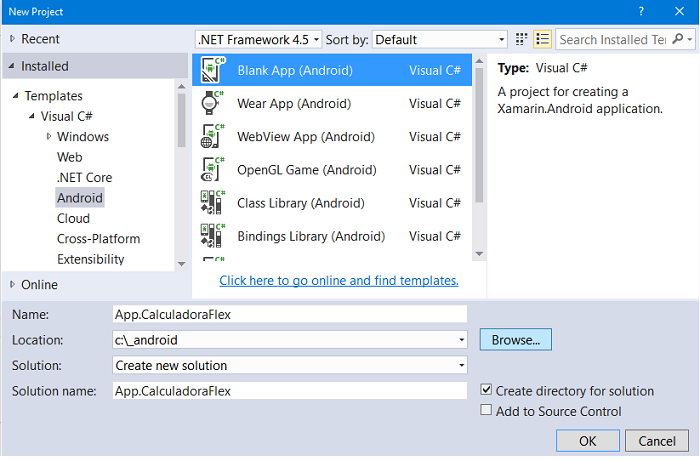Select .NET Core in the tree
Viewport: 700px width, 461px height.
(x=84, y=178)
